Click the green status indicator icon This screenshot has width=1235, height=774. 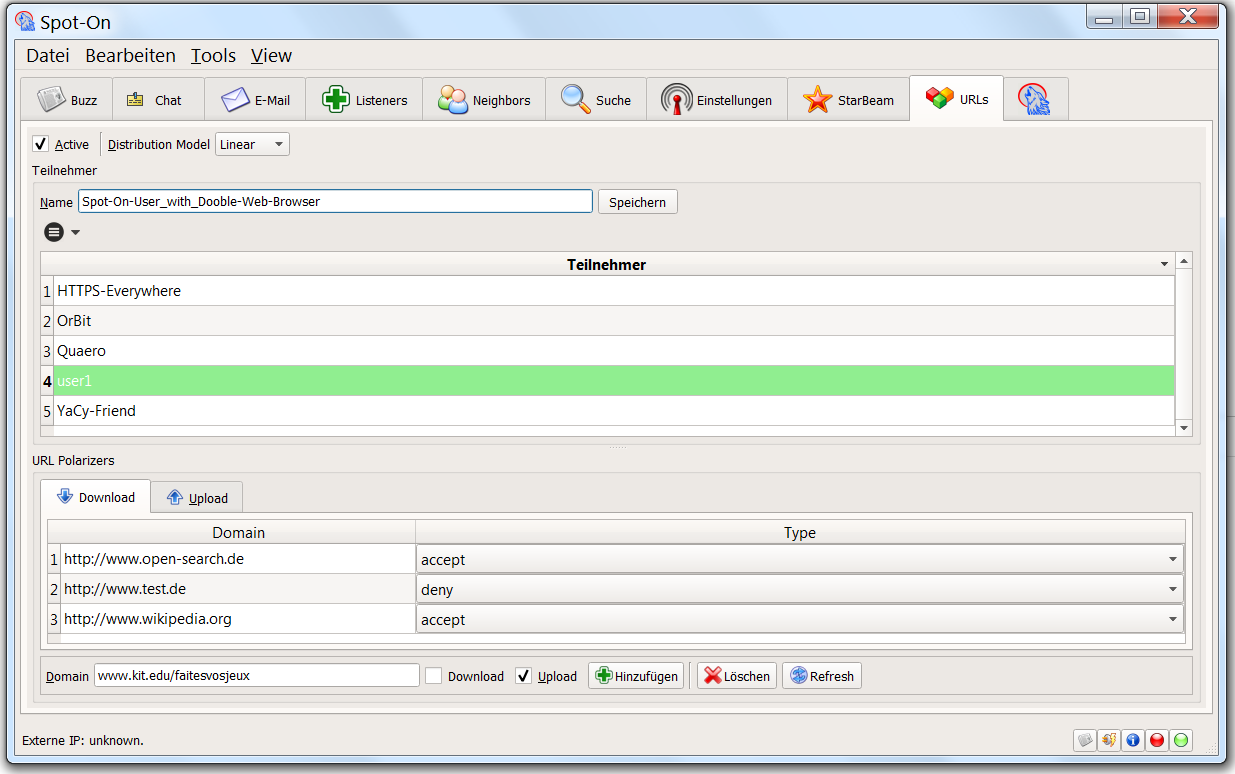pyautogui.click(x=1181, y=740)
